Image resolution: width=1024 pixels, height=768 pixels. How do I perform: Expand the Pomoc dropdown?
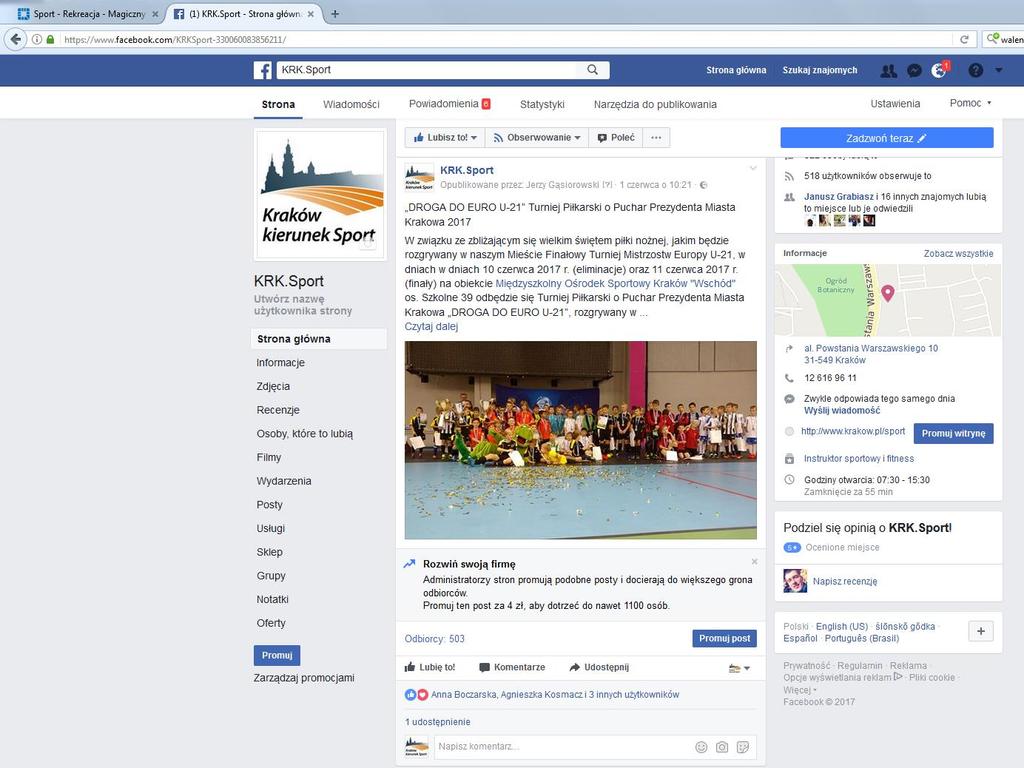click(970, 103)
